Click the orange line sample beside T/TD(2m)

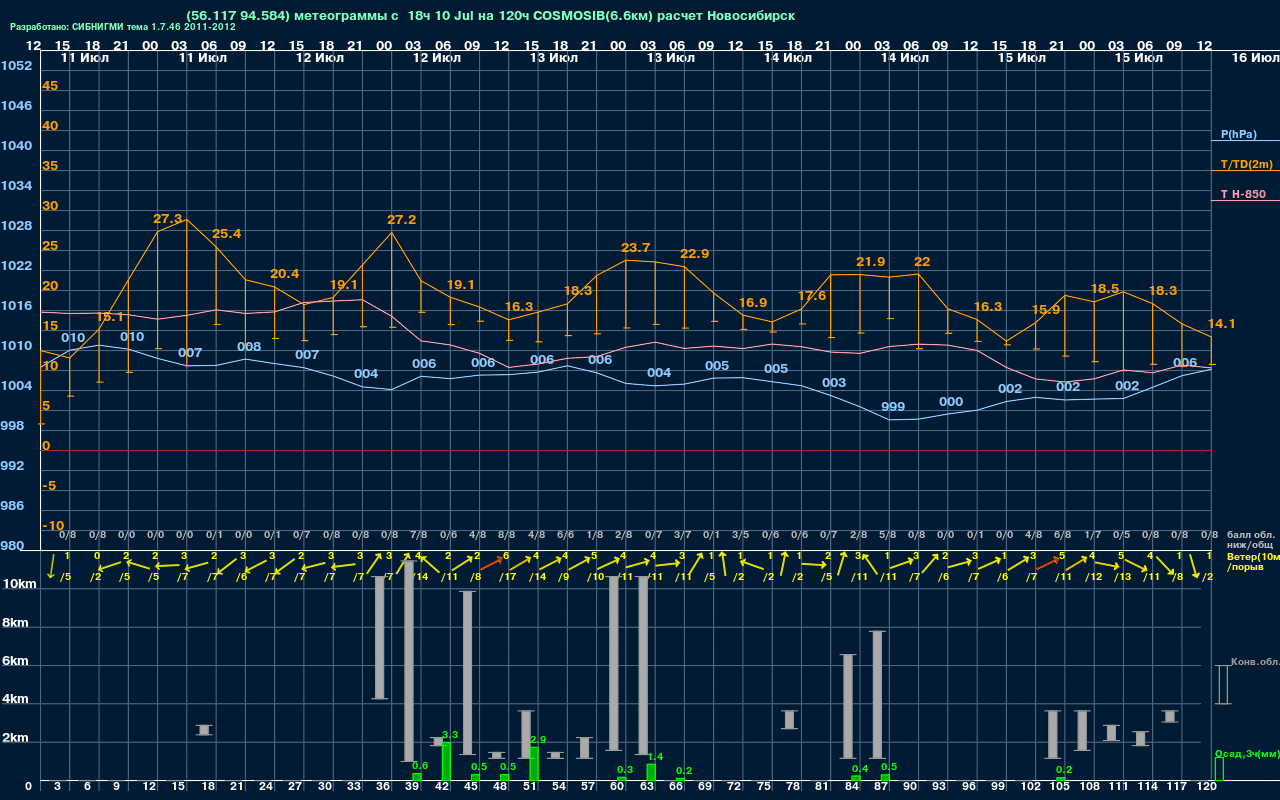1245,171
